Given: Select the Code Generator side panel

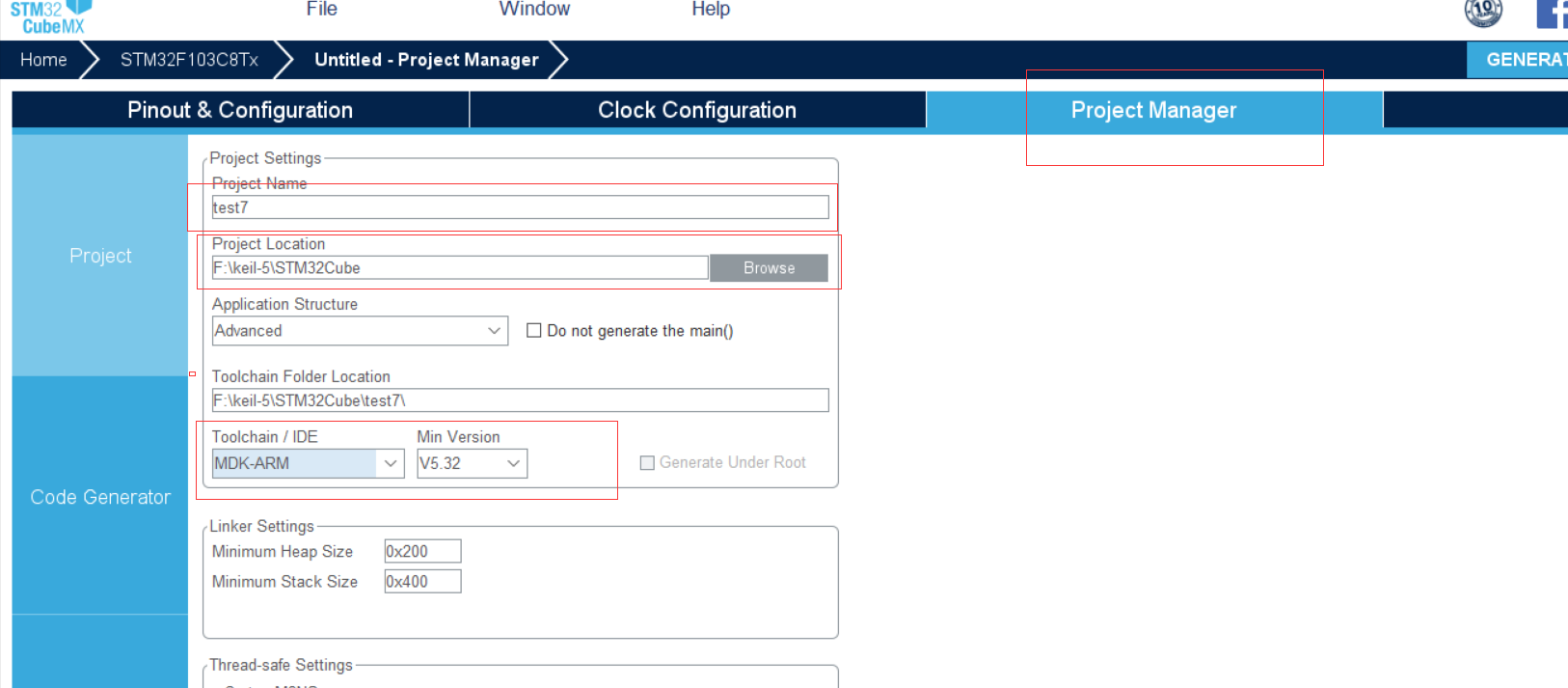Looking at the screenshot, I should [100, 497].
